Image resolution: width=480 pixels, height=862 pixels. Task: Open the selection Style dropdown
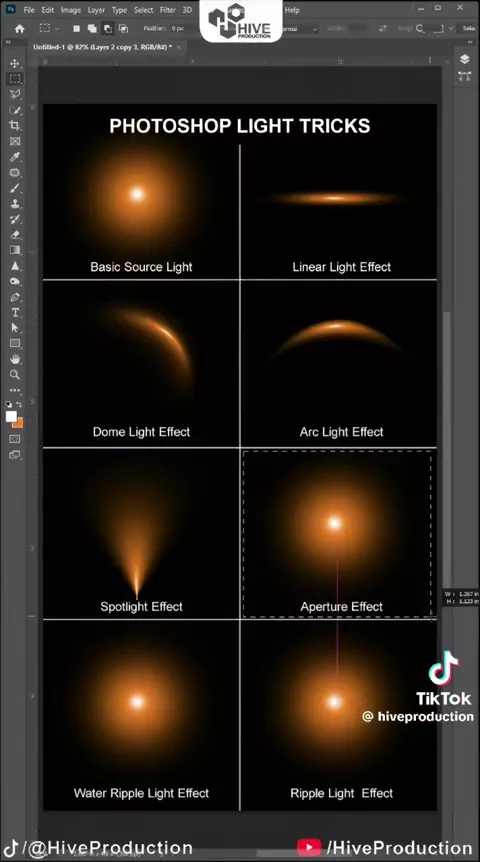(x=299, y=29)
